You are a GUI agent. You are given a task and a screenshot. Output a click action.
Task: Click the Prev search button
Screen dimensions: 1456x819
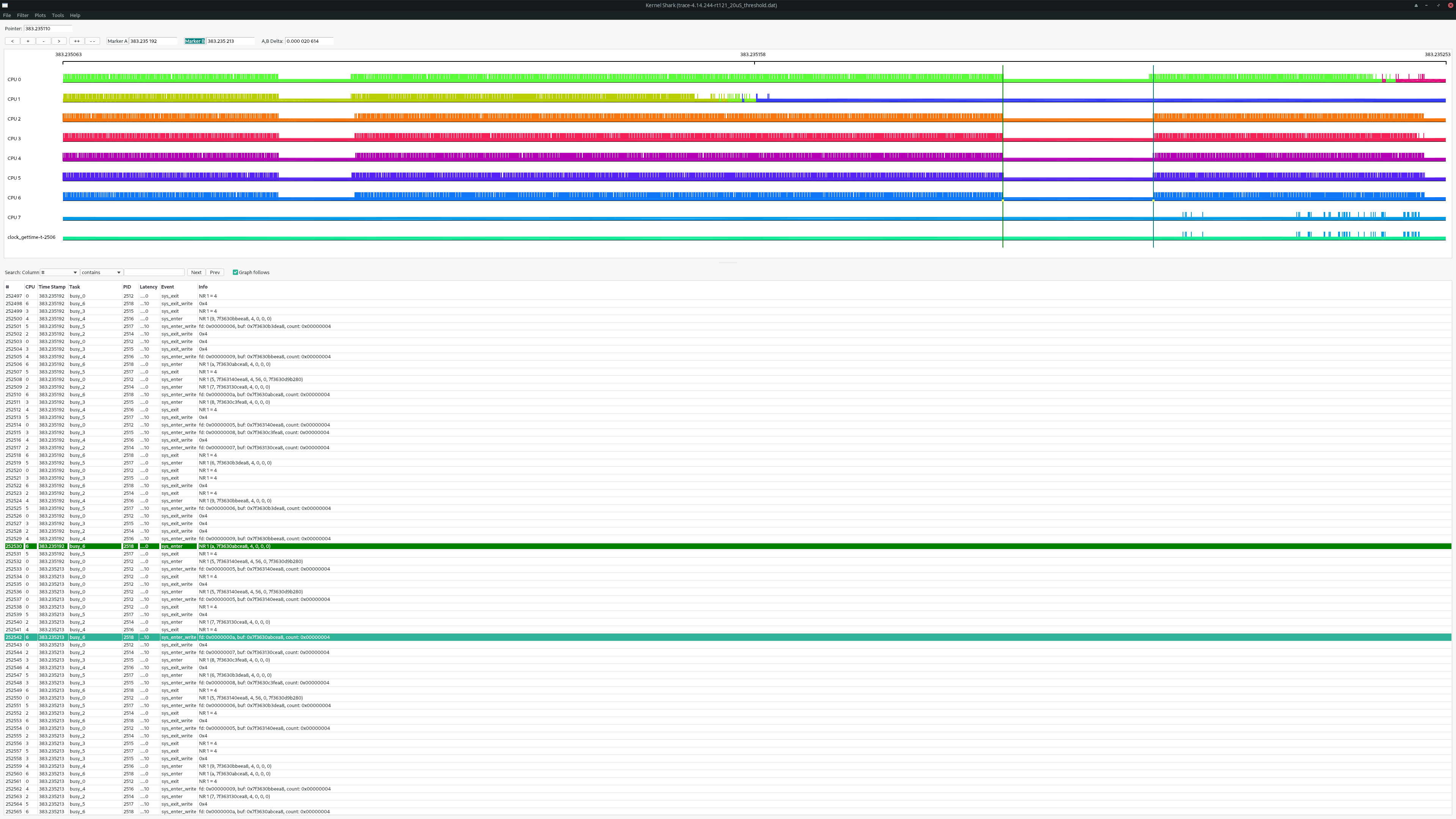click(214, 272)
